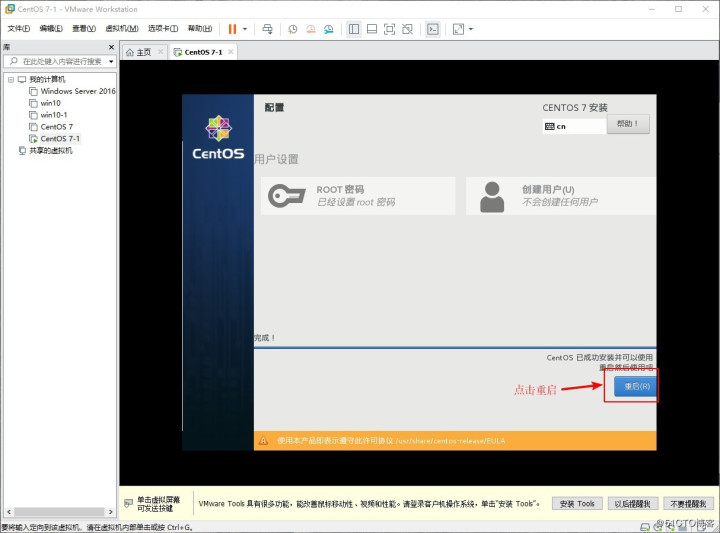This screenshot has height=533, width=720.
Task: Select the win10 virtual machine
Action: (x=45, y=103)
